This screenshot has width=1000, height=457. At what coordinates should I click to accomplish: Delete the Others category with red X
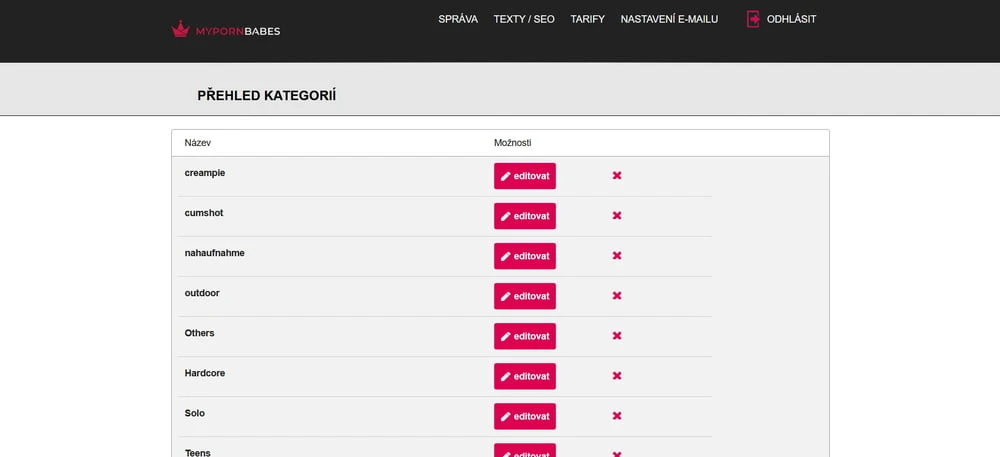(x=617, y=336)
